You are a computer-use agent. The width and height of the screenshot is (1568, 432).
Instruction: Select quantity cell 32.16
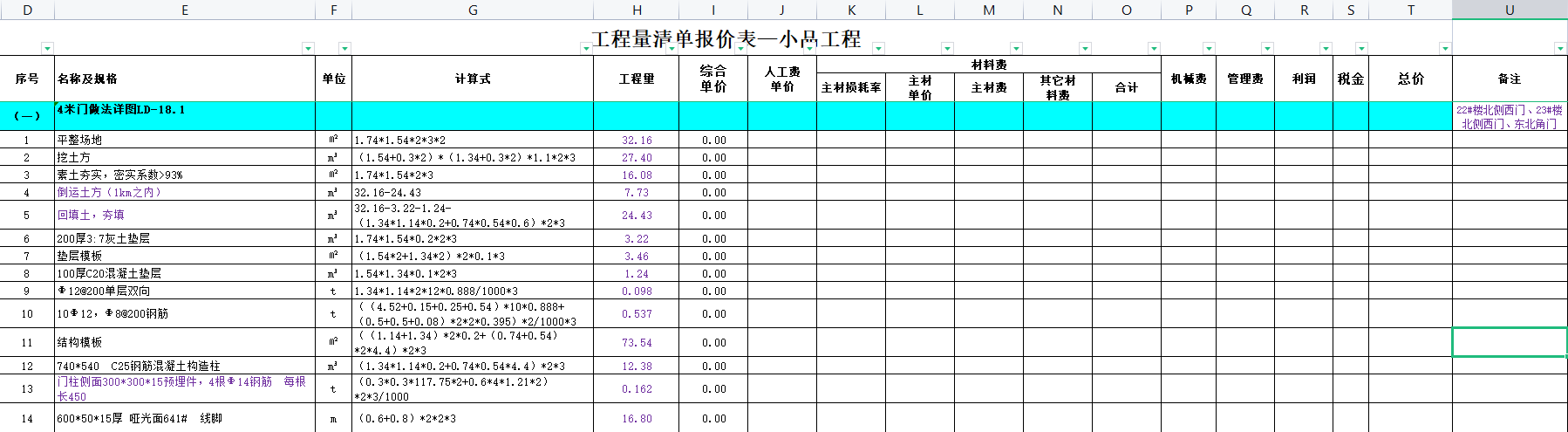[637, 140]
